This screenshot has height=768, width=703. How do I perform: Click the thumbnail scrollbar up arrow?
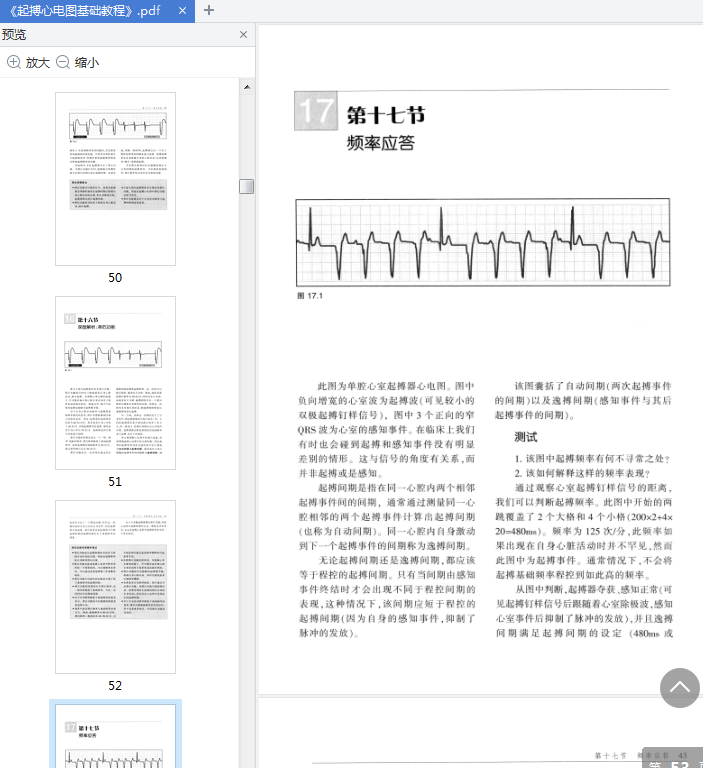247,87
